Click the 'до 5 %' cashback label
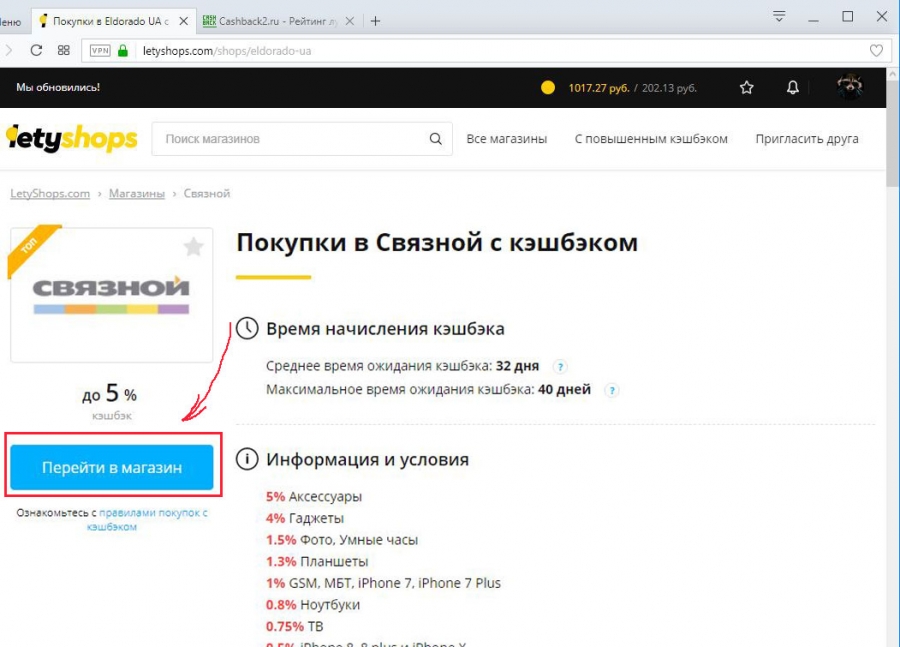This screenshot has width=900, height=647. (x=110, y=394)
